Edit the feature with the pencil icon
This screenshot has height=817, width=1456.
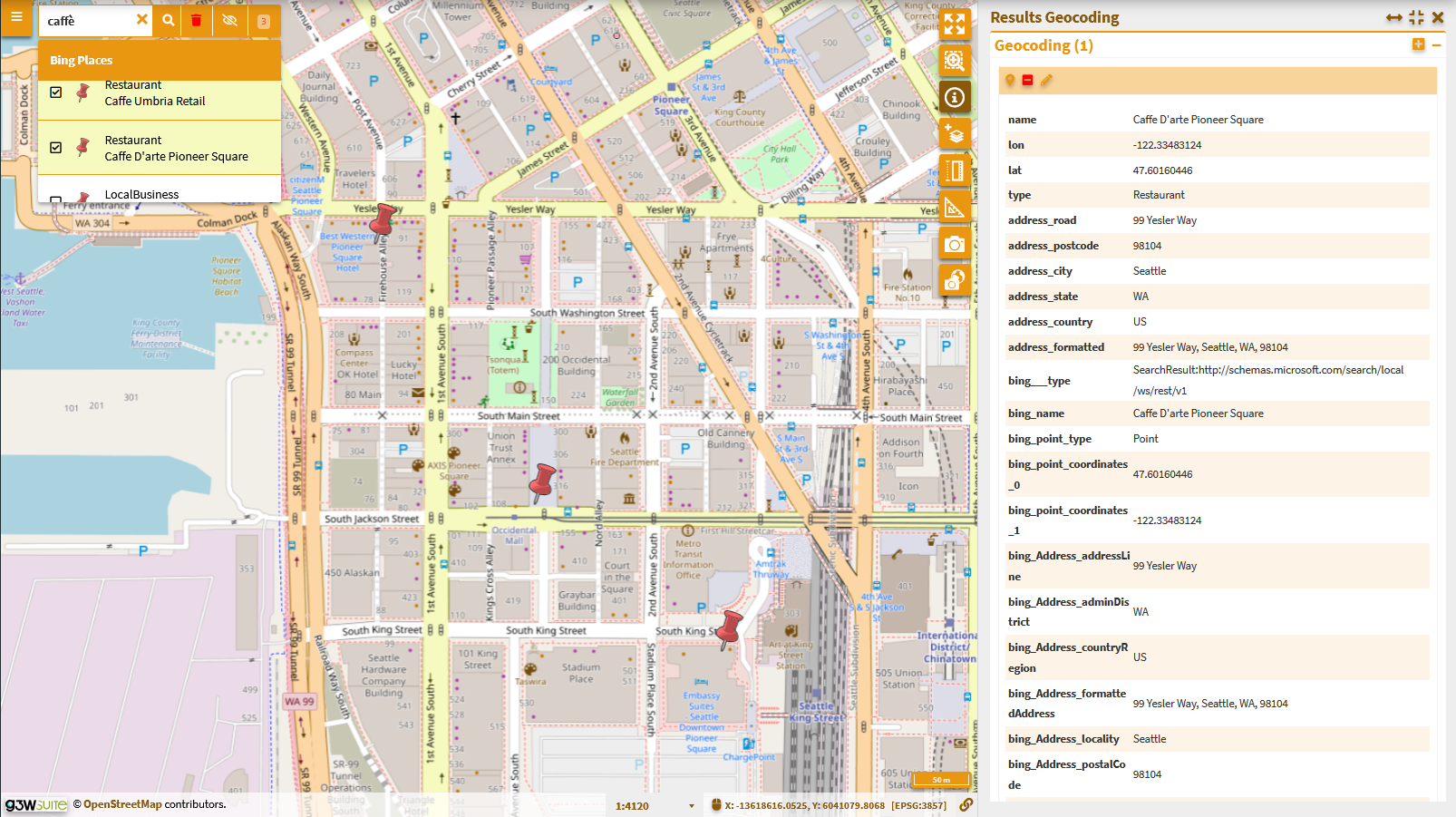[x=1046, y=81]
